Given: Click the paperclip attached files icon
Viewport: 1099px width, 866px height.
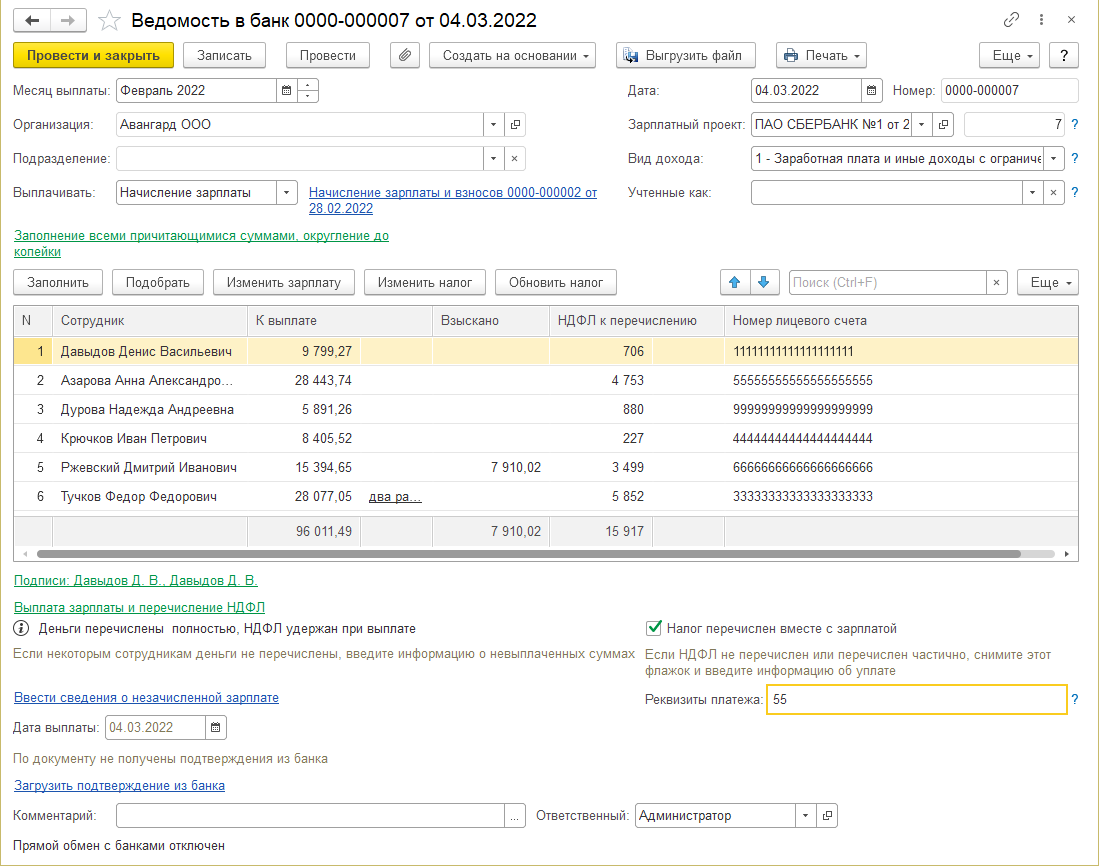Looking at the screenshot, I should (x=404, y=56).
